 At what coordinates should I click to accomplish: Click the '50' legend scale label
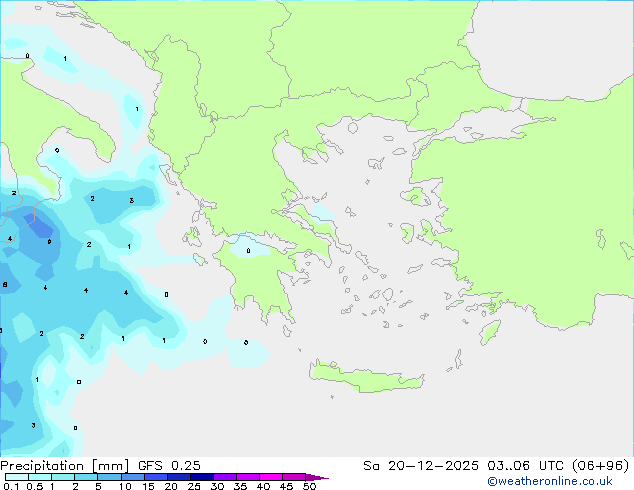point(309,486)
